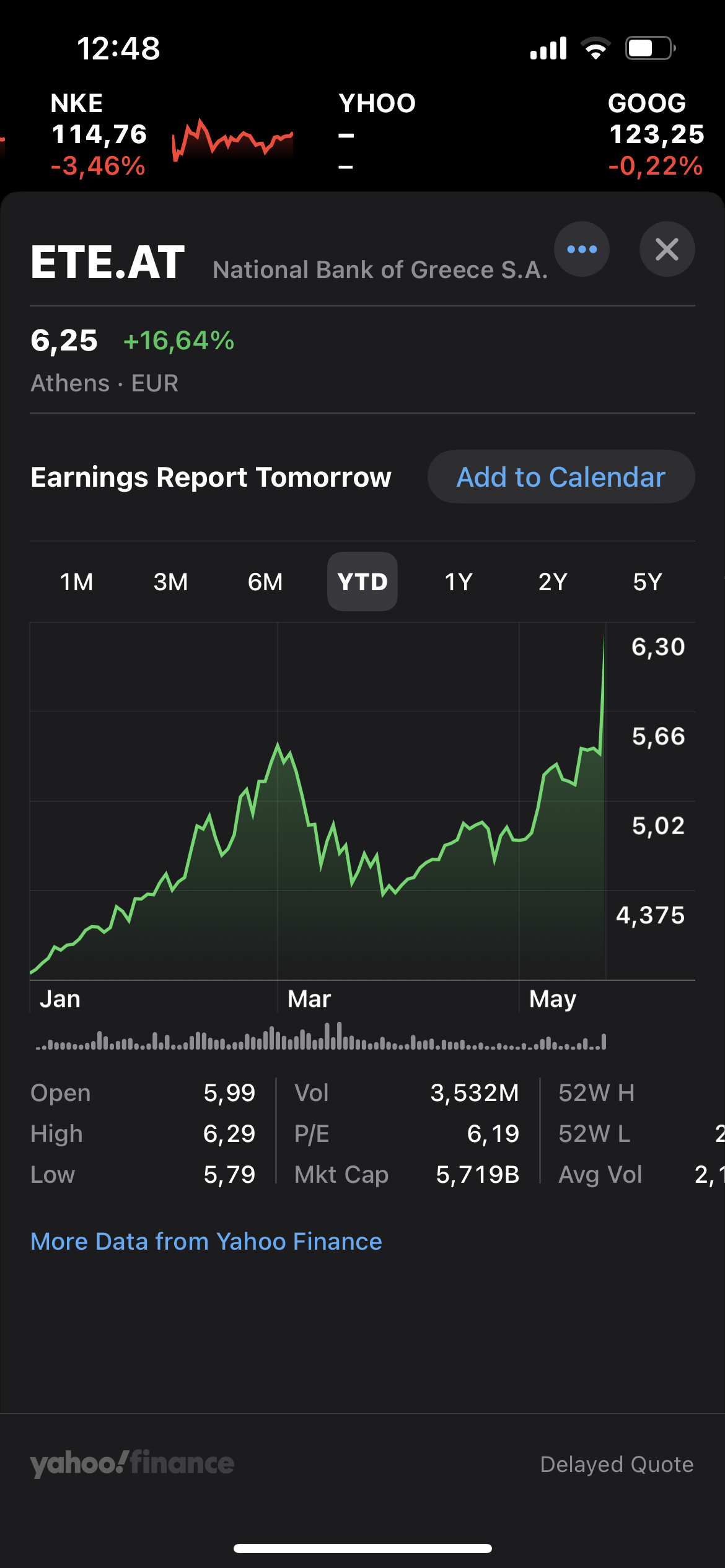Open the three-dot more options menu

(x=581, y=249)
